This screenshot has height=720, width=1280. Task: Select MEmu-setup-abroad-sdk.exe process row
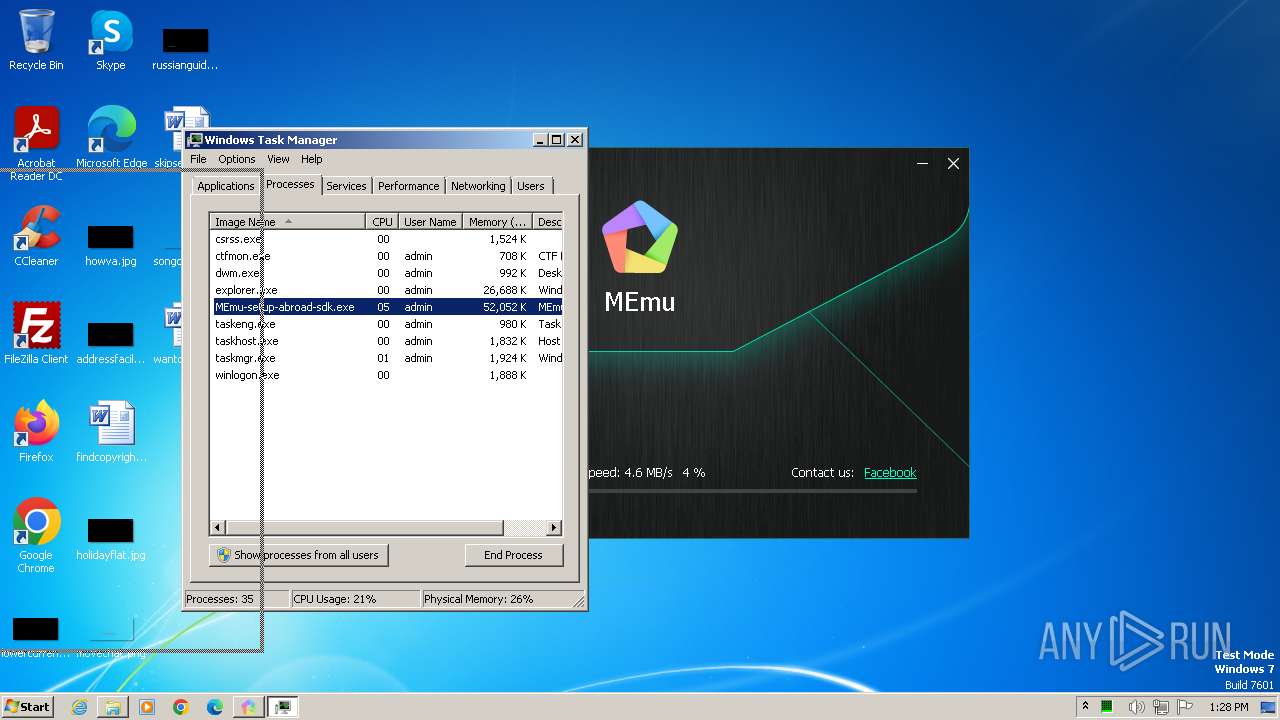click(386, 307)
